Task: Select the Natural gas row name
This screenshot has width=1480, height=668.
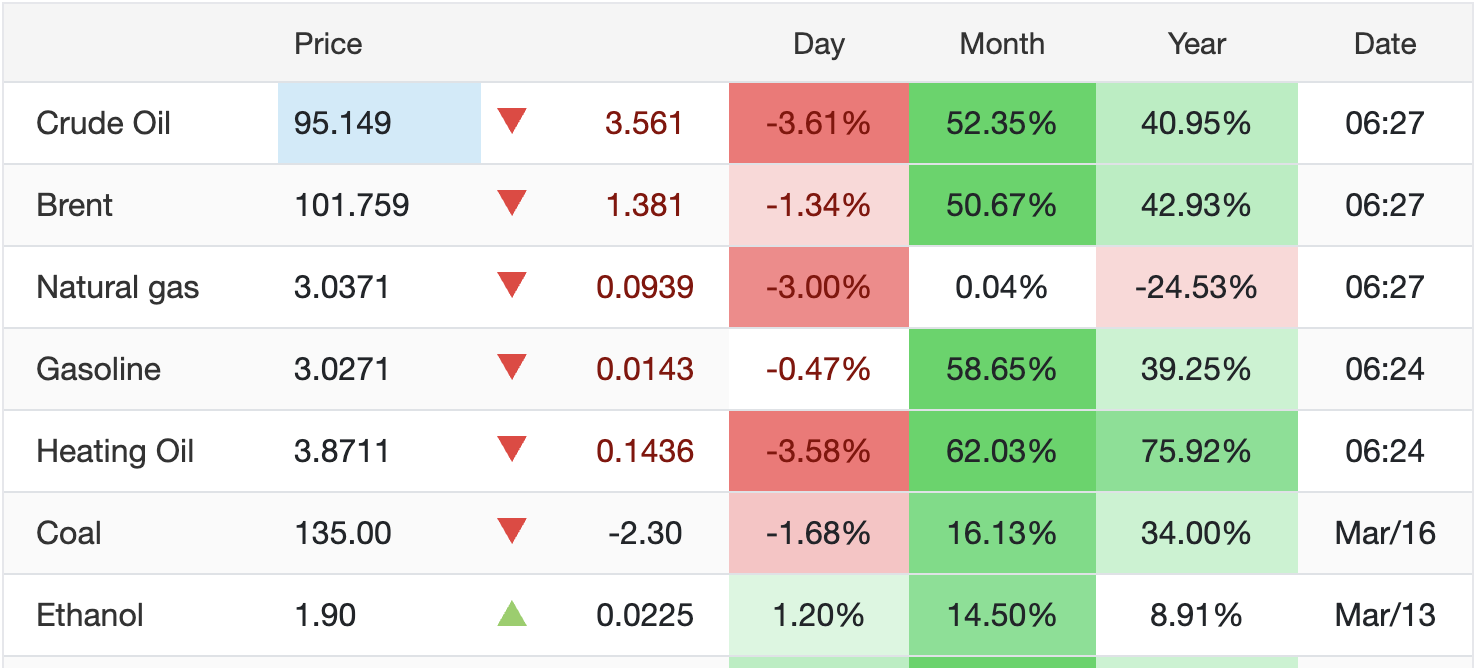Action: tap(117, 288)
